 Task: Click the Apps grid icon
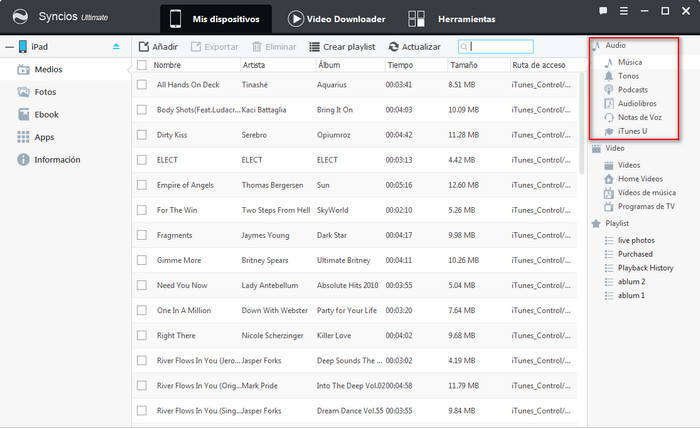click(x=23, y=137)
